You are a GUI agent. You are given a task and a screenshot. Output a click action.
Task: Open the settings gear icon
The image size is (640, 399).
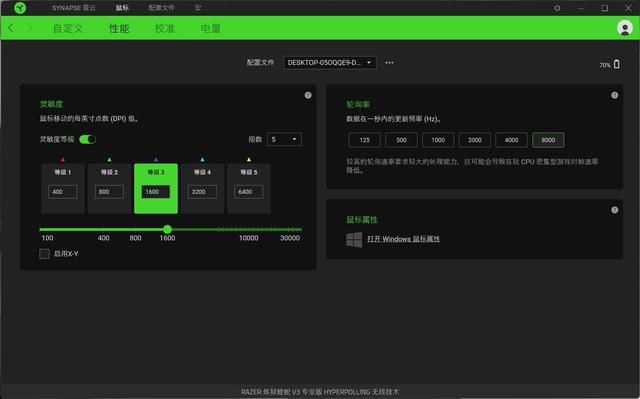point(557,8)
